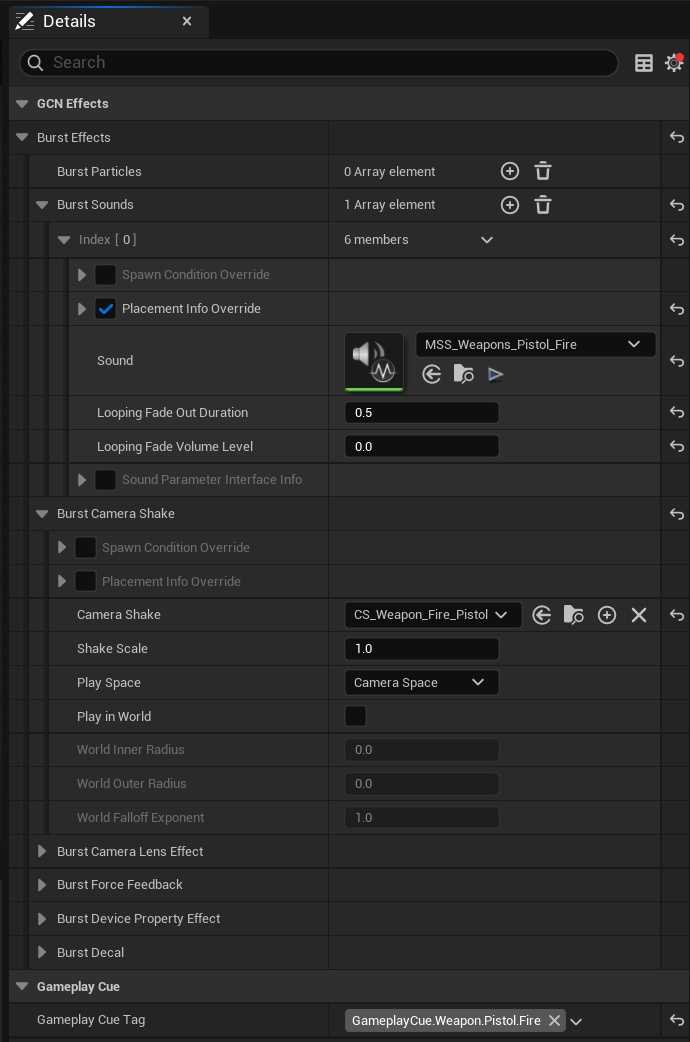Screen dimensions: 690x1042
Task: Expand the Burst Decal section
Action: click(x=42, y=952)
